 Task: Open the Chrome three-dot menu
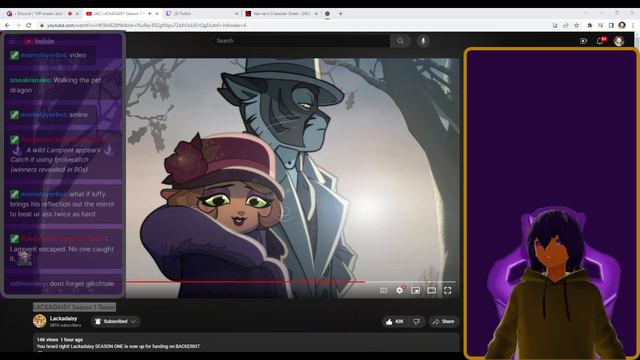633,25
